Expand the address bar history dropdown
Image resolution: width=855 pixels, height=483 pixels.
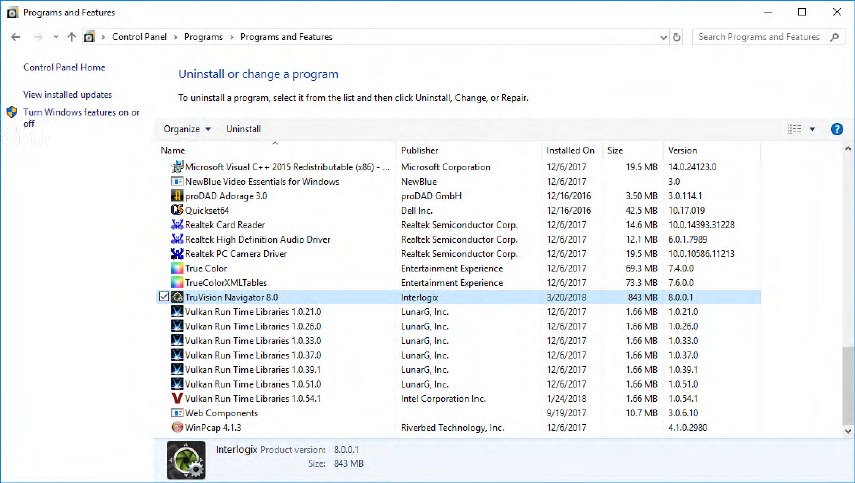[664, 38]
